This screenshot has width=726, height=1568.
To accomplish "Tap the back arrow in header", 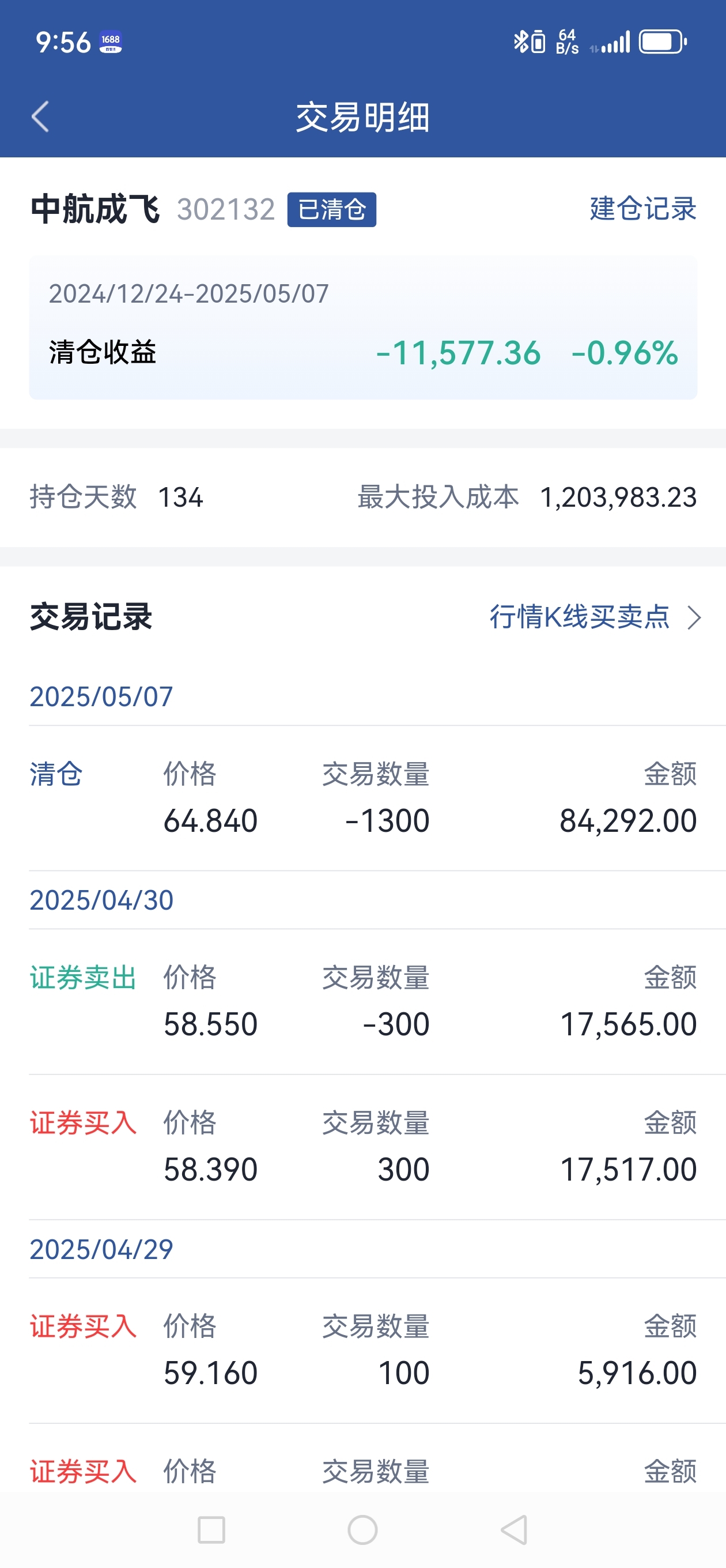I will coord(40,117).
